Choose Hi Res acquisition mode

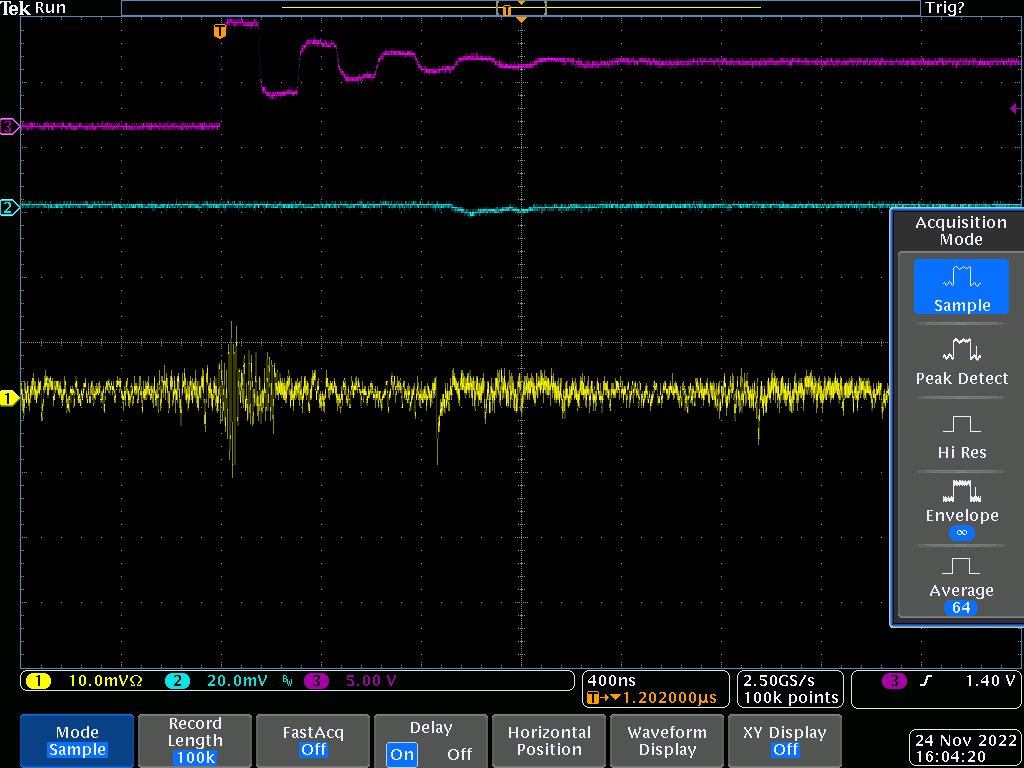(x=961, y=435)
